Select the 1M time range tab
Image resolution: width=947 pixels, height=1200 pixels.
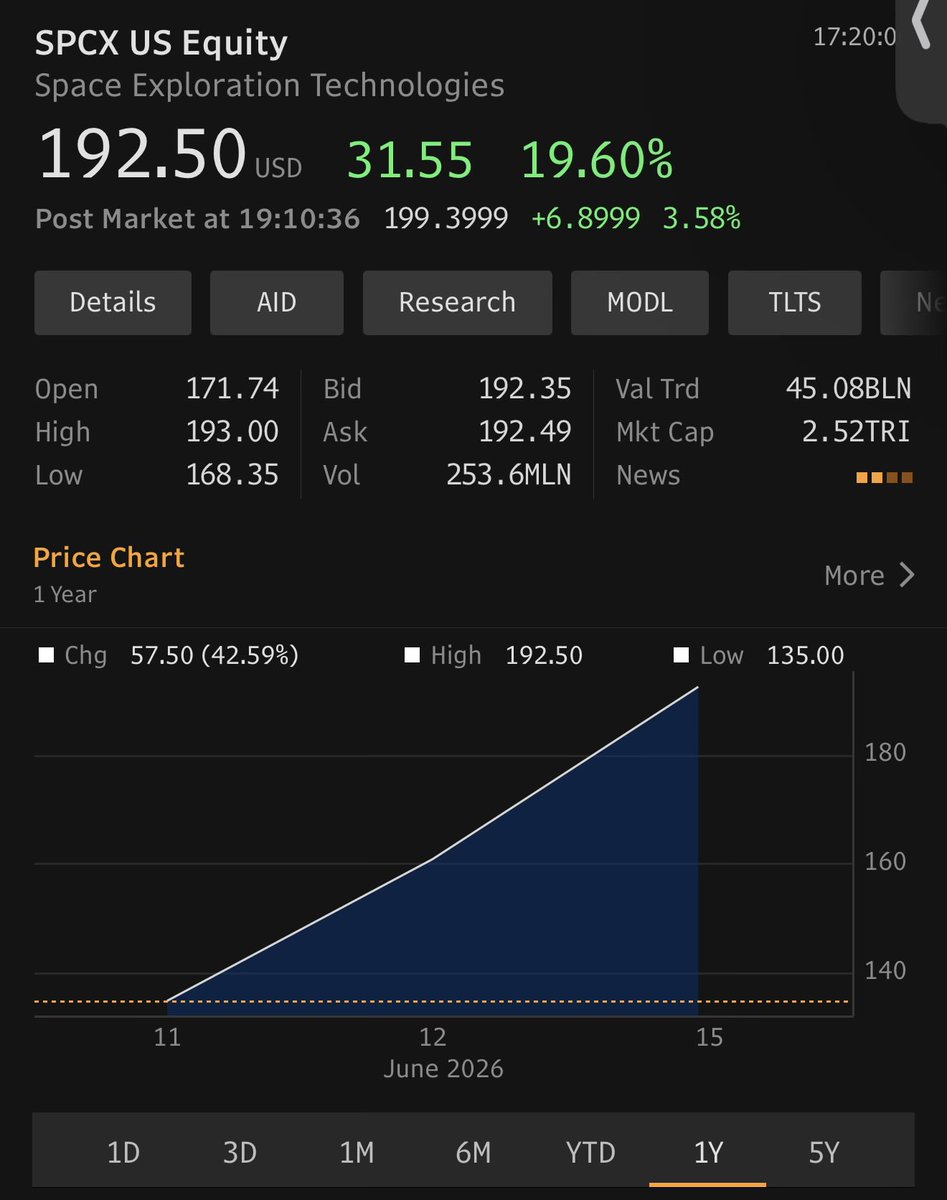click(357, 1152)
